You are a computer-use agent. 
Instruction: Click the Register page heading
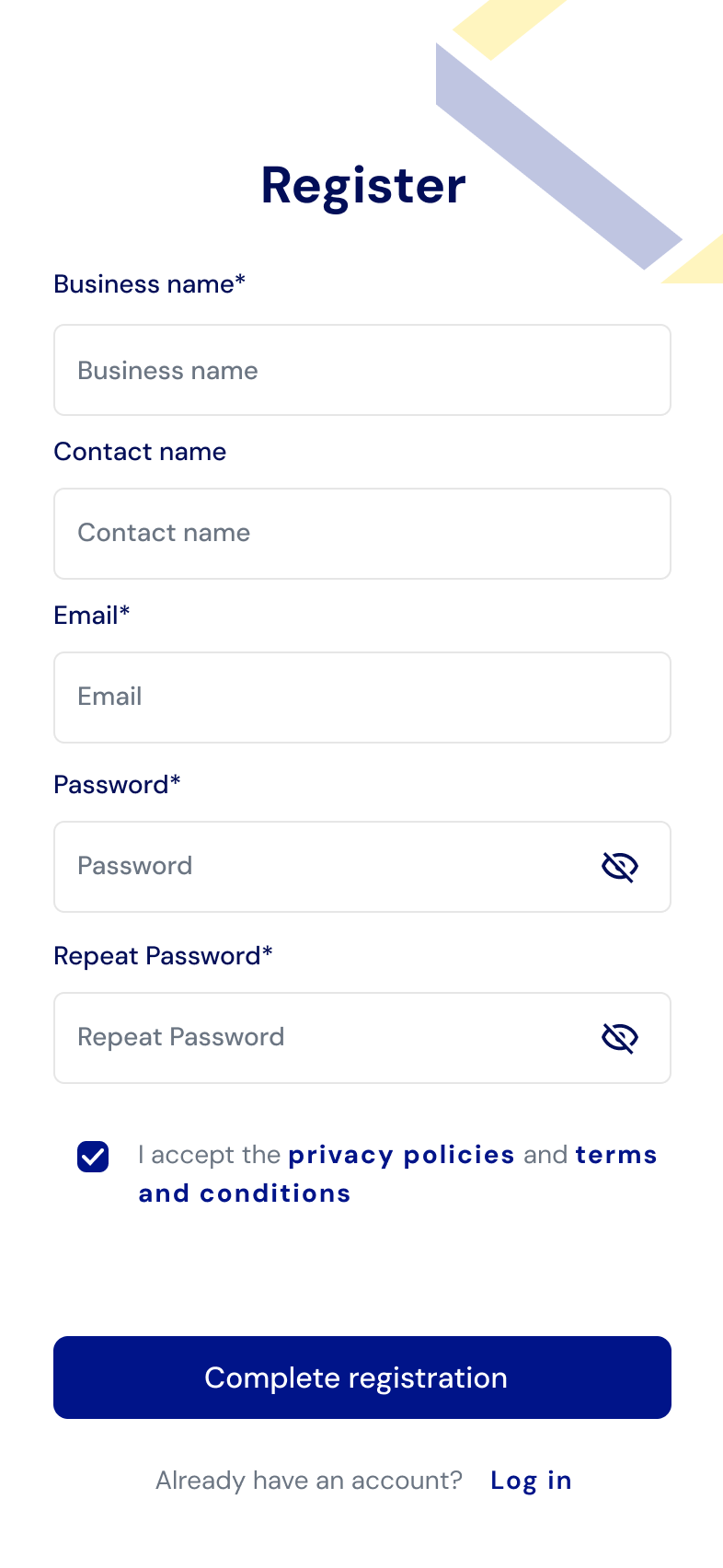pos(363,186)
